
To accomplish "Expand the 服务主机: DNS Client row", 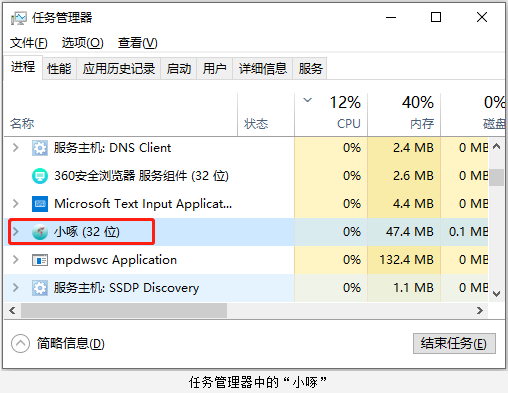I will point(16,147).
